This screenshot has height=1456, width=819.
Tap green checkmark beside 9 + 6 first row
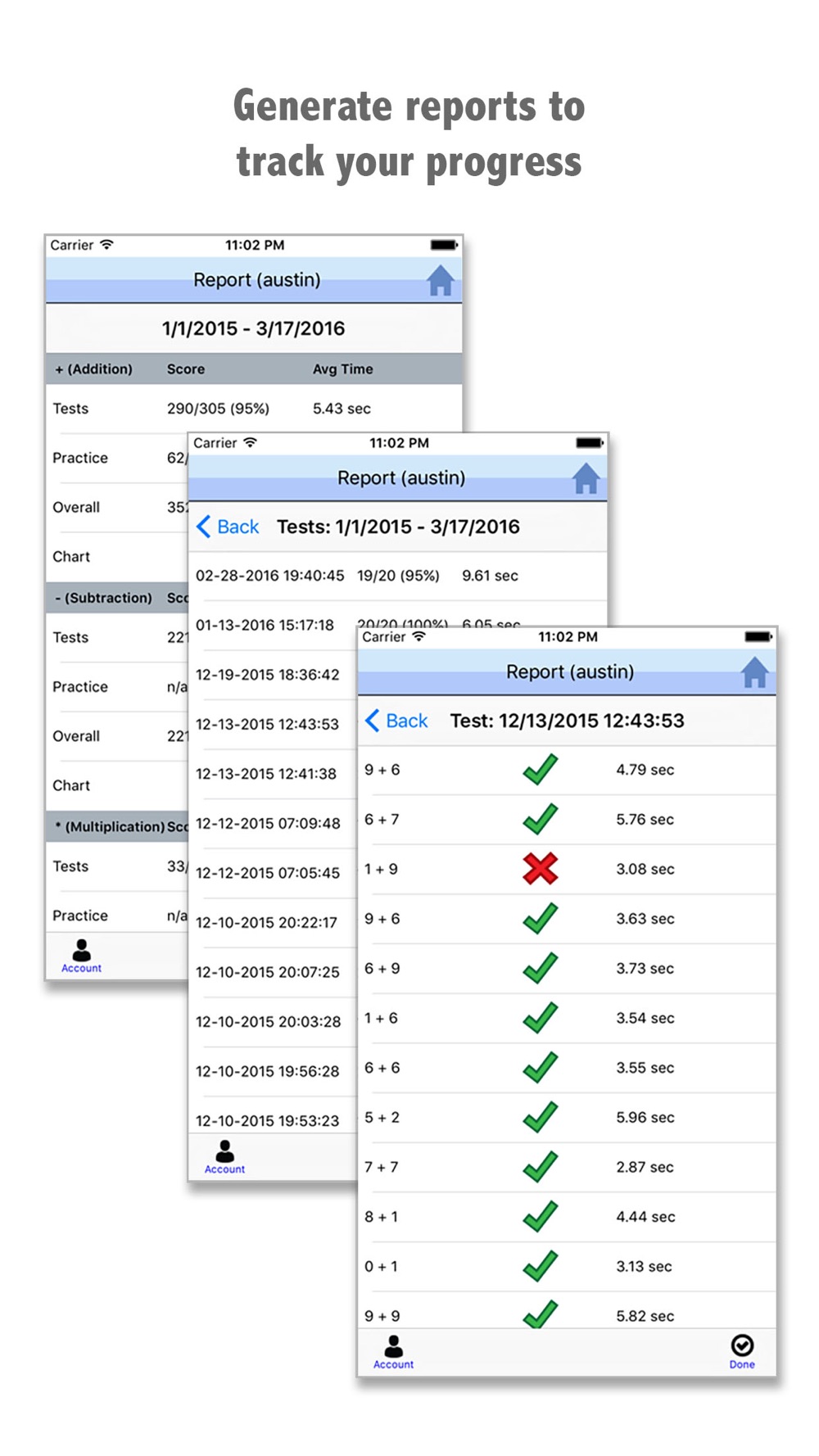coord(540,770)
